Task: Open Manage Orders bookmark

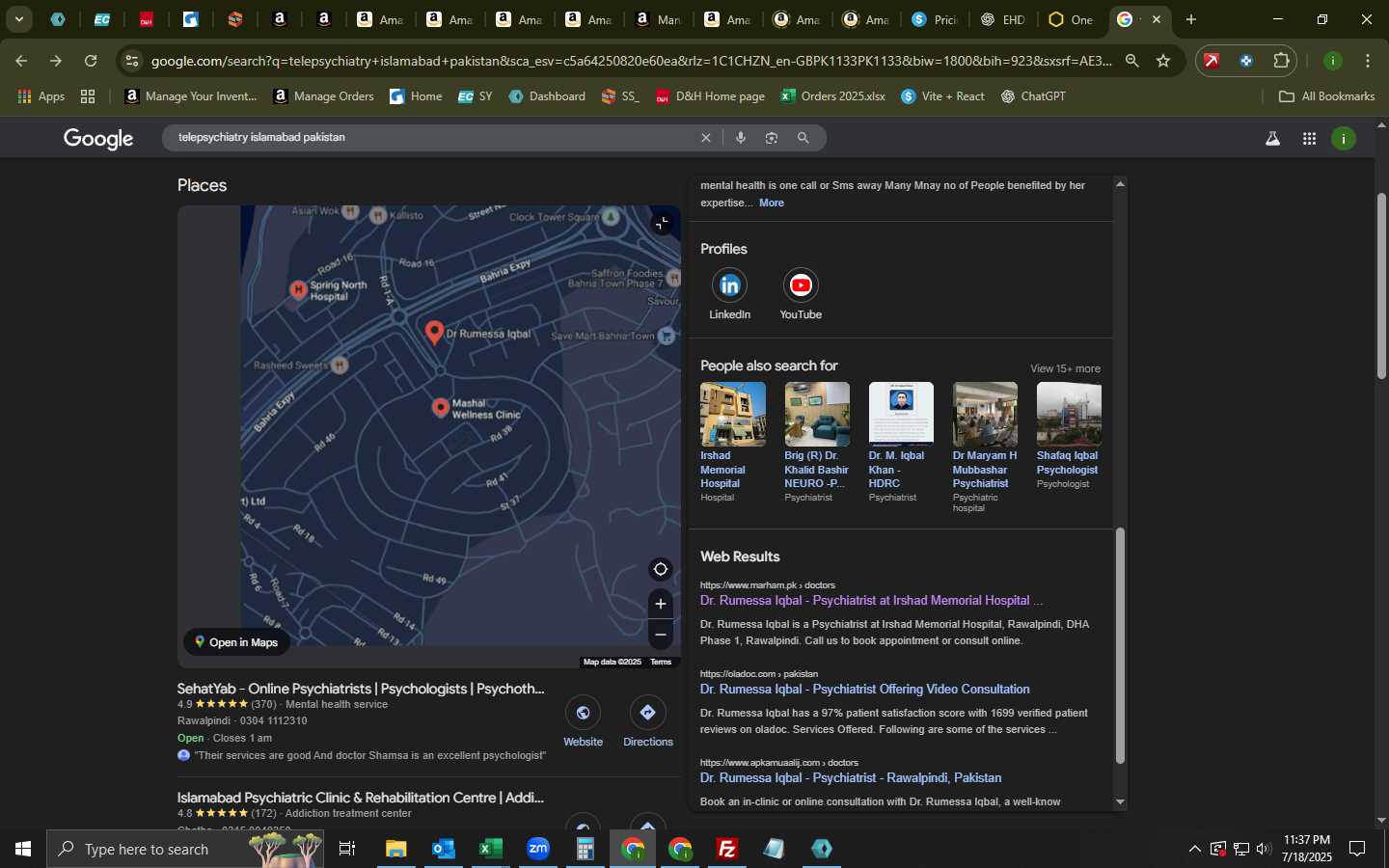Action: 324,96
